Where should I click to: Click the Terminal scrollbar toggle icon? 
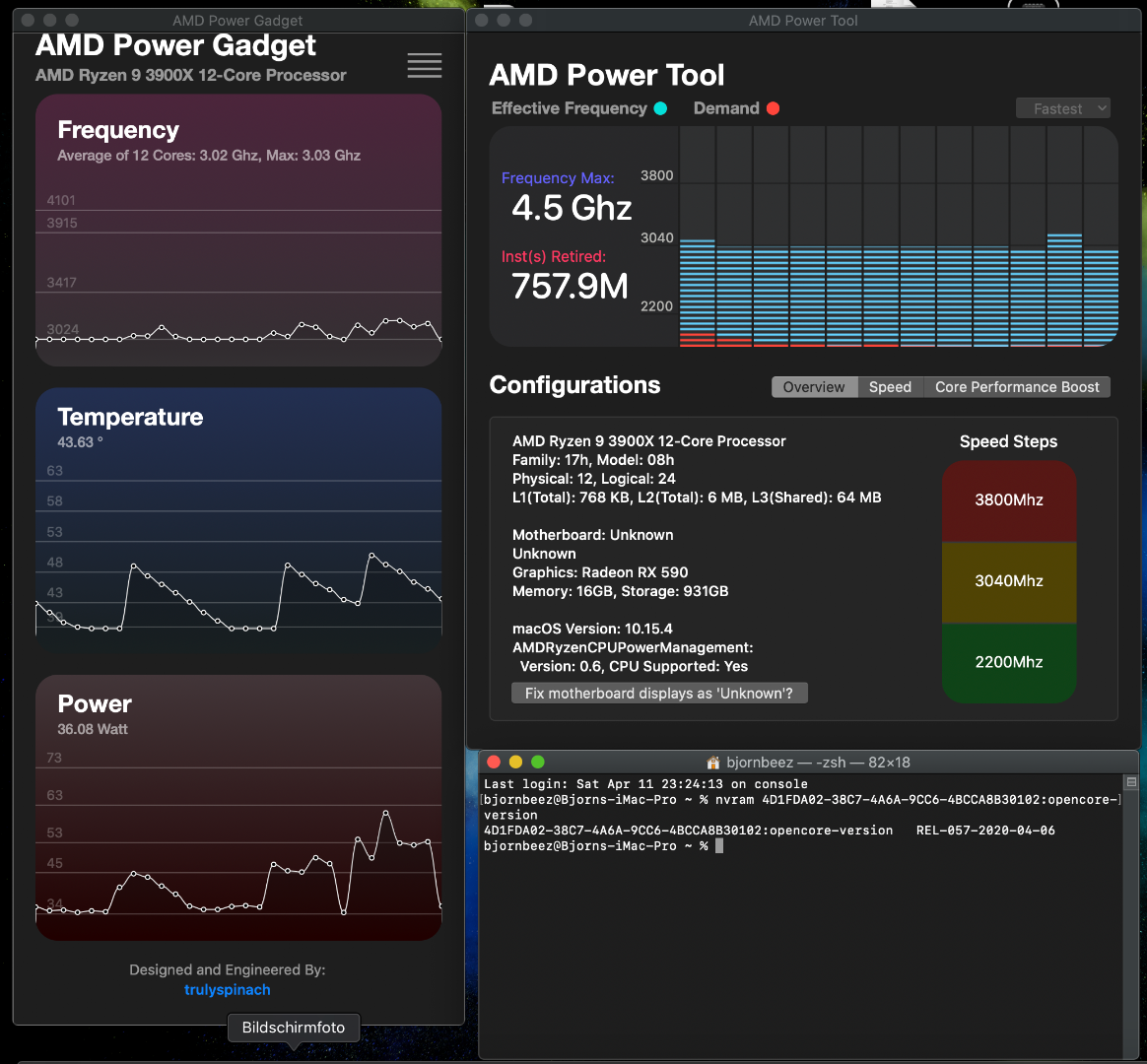pos(1131,782)
